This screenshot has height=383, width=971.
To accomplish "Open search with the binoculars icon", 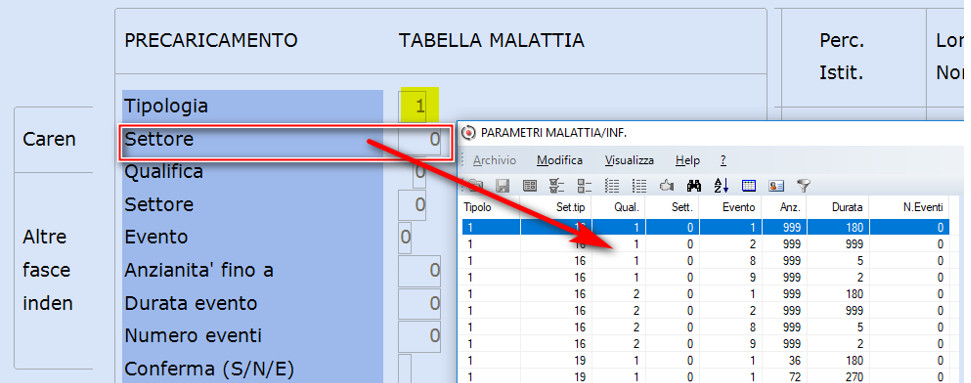I will tap(694, 185).
